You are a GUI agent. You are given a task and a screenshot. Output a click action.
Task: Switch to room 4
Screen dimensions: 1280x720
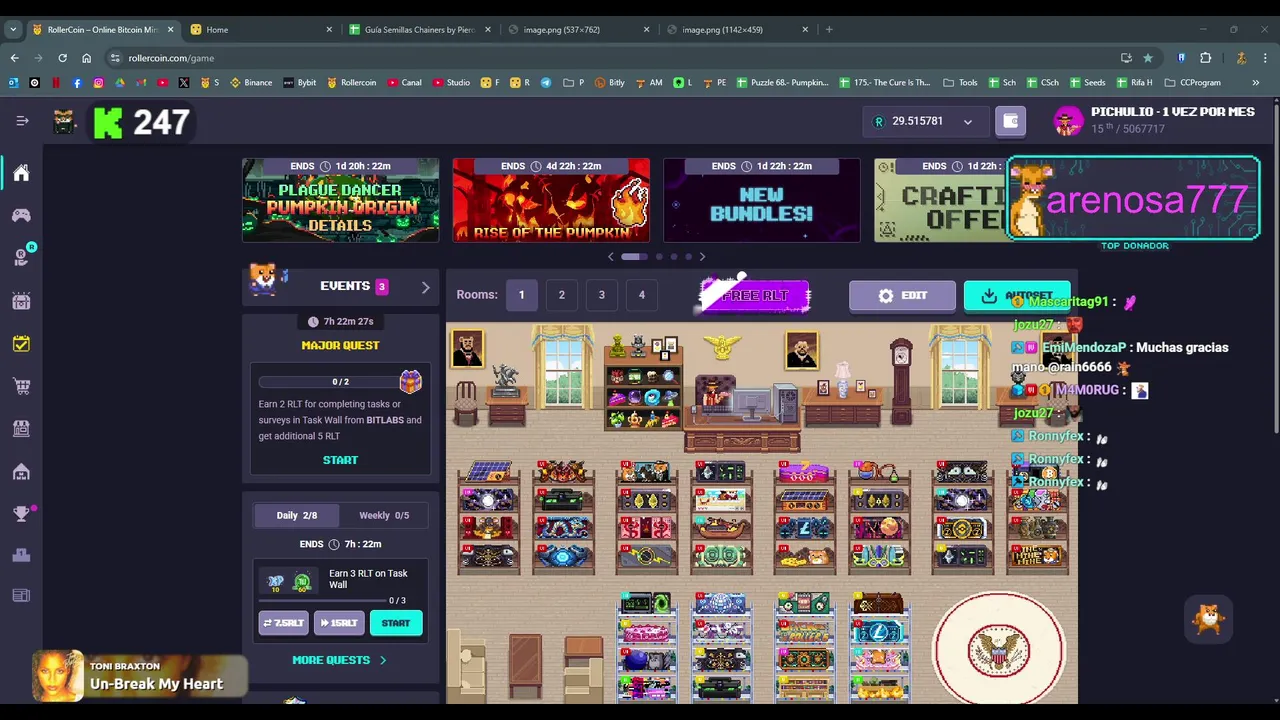[x=641, y=295]
